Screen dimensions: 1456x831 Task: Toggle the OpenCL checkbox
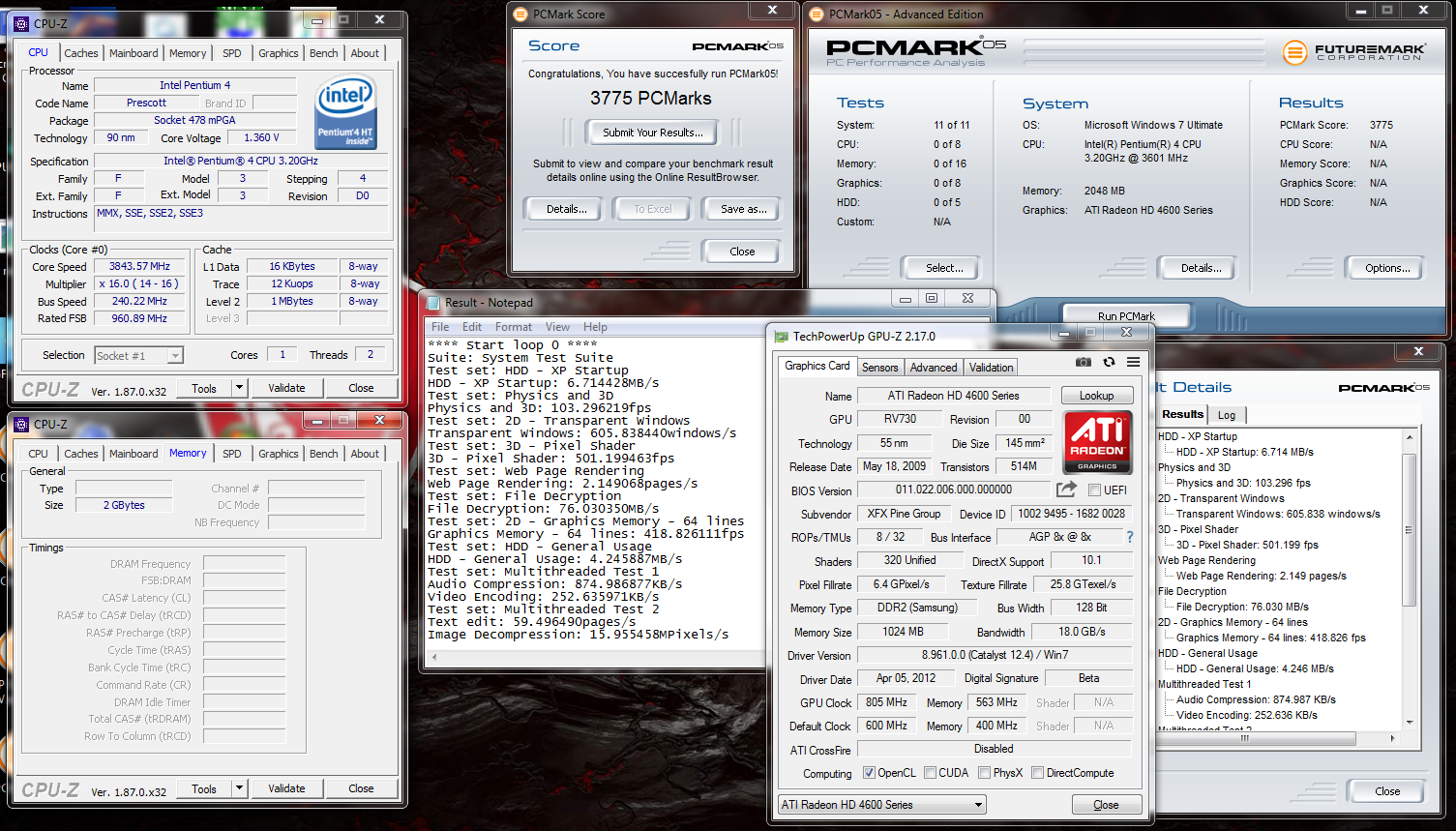[869, 773]
